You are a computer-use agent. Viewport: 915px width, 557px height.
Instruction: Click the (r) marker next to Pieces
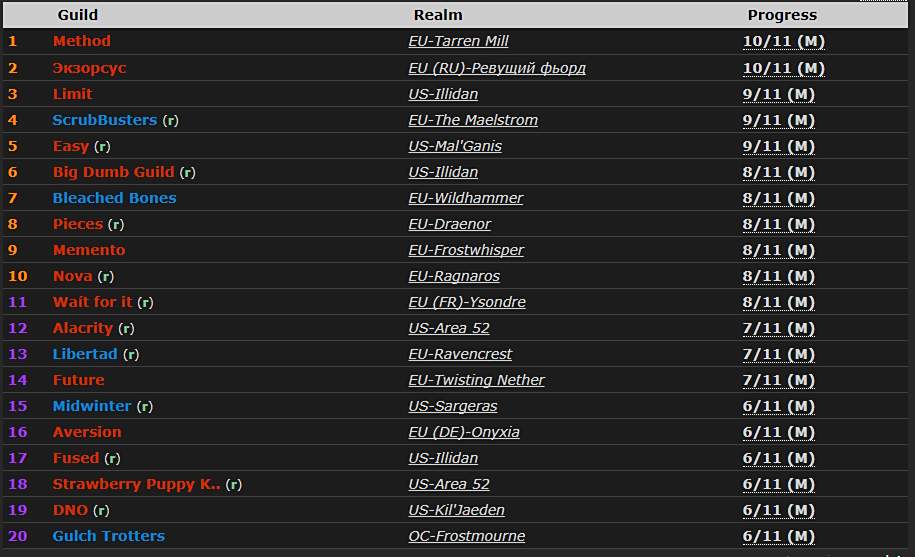pyautogui.click(x=116, y=225)
